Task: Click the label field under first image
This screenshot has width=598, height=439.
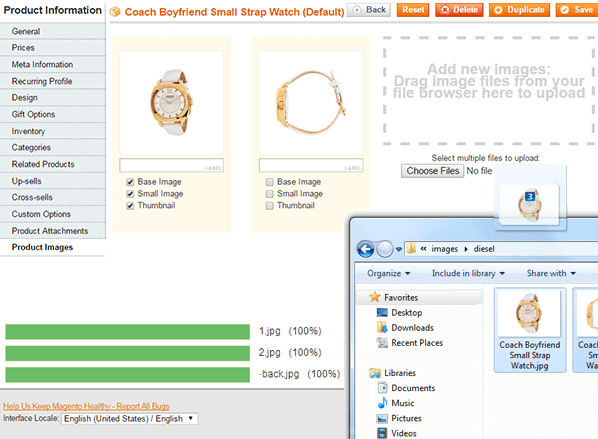Action: click(172, 166)
